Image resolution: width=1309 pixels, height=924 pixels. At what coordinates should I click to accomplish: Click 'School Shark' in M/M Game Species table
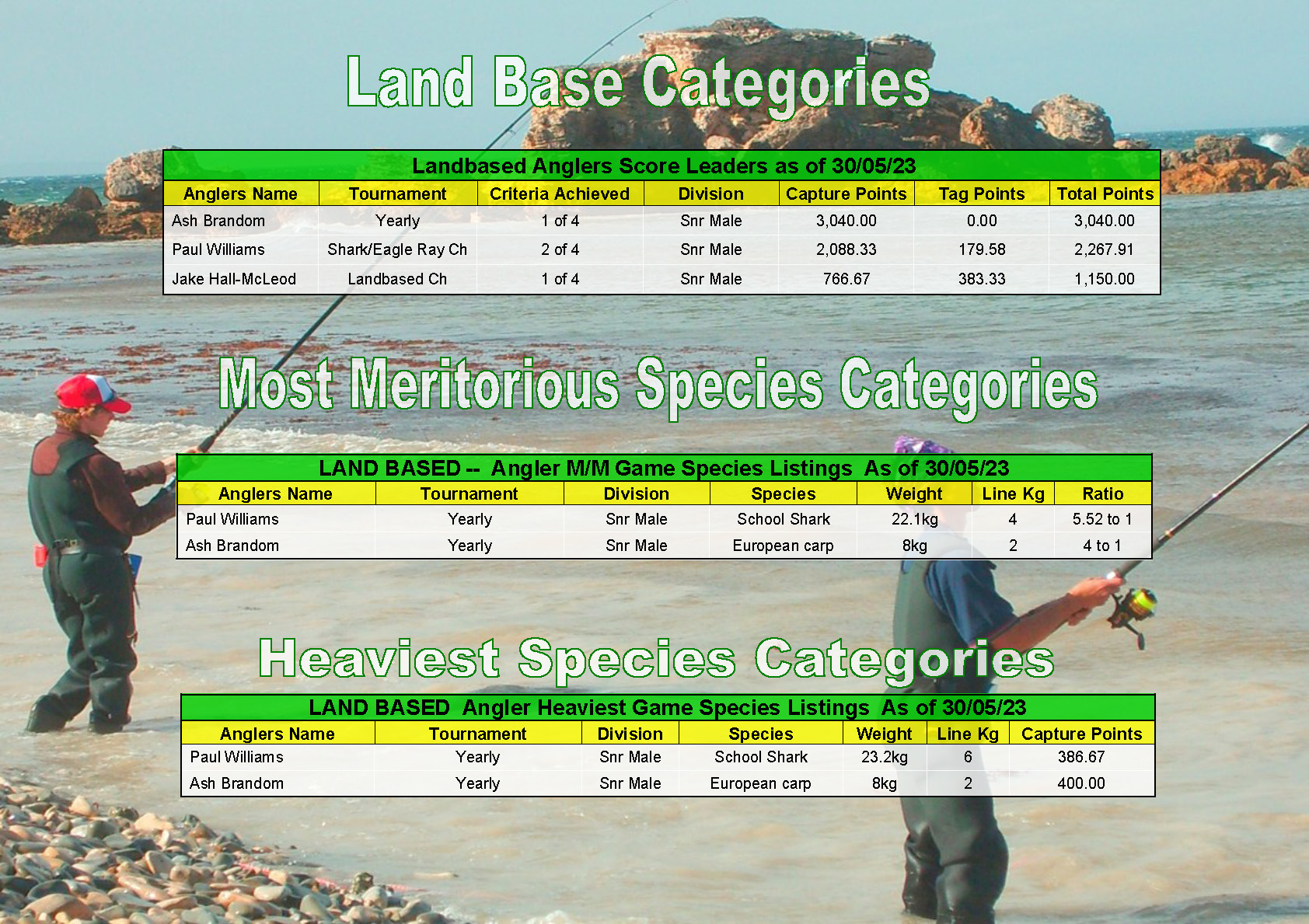[x=784, y=519]
